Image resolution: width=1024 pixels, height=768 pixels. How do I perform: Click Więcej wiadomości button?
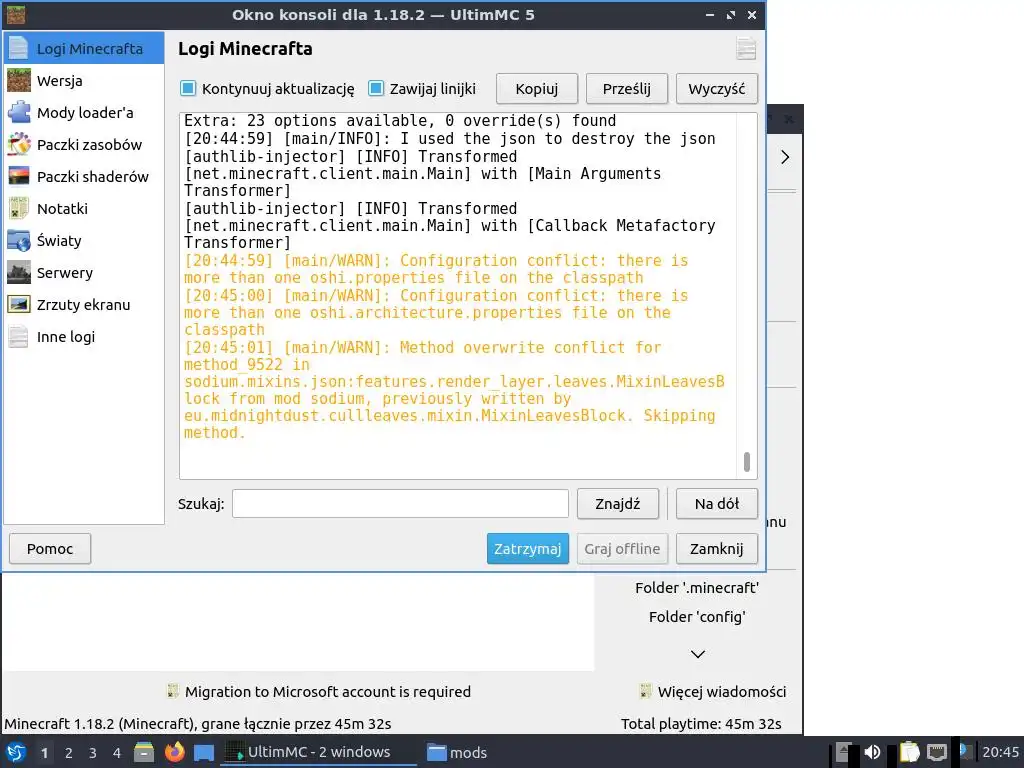click(x=722, y=692)
